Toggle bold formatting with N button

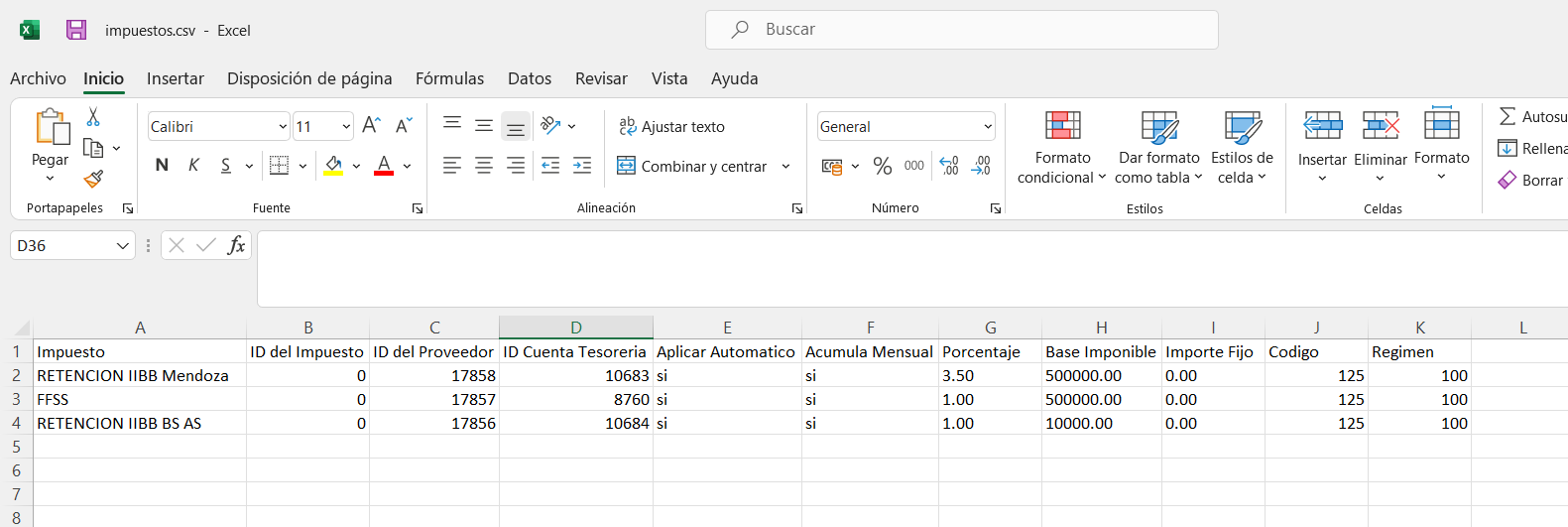[162, 166]
